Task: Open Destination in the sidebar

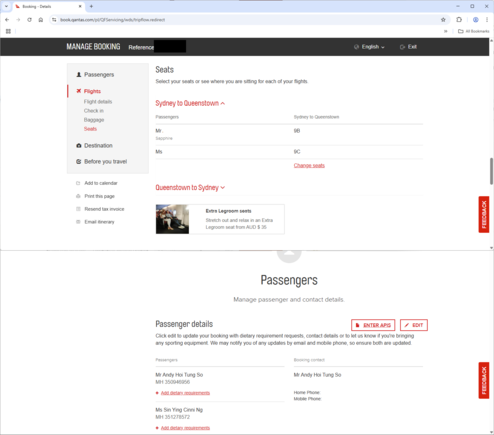Action: (x=94, y=146)
